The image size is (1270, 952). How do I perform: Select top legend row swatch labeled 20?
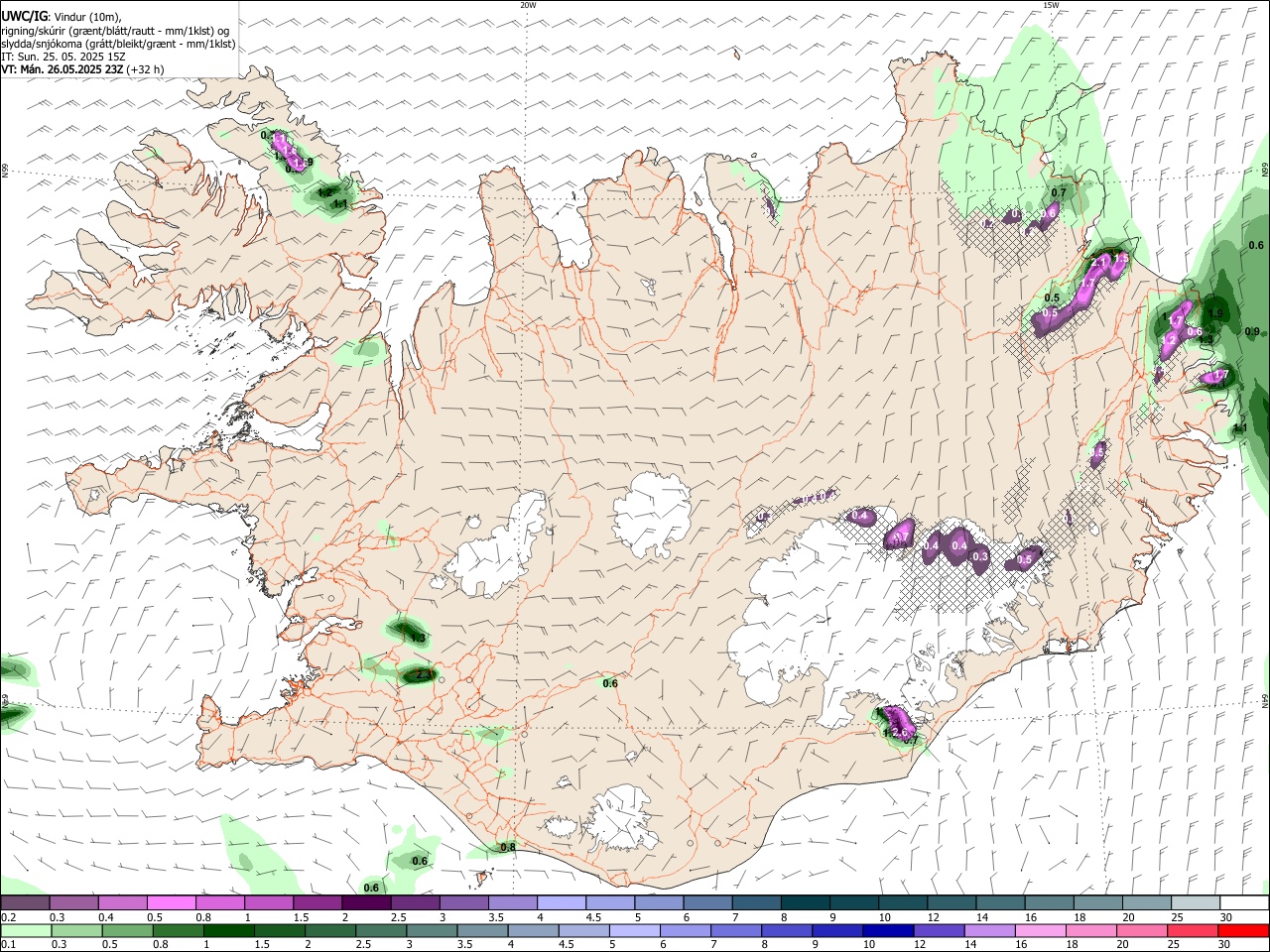[x=1146, y=902]
